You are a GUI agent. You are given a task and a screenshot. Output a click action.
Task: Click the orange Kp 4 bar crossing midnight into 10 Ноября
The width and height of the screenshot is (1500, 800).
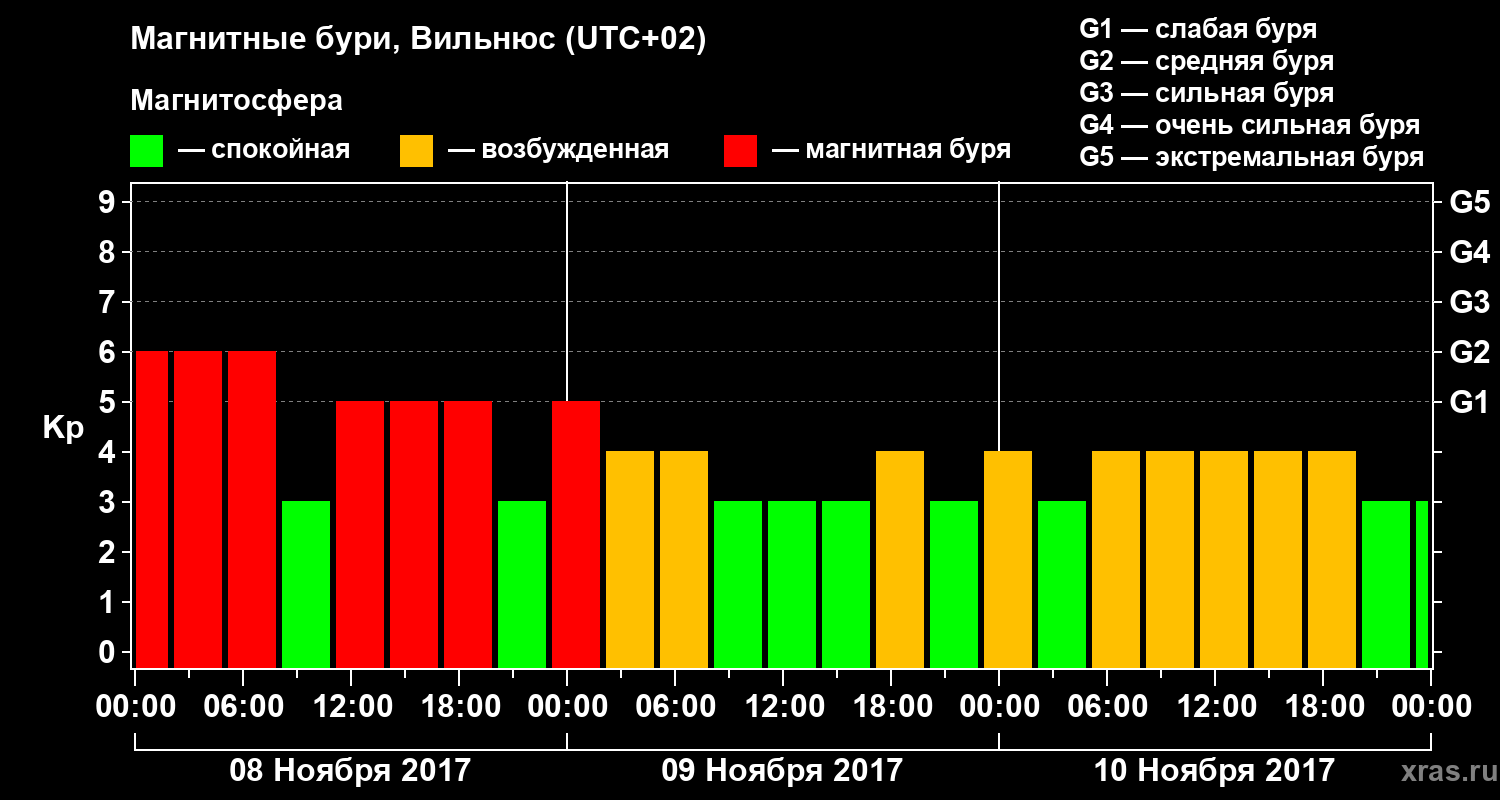[x=1008, y=559]
